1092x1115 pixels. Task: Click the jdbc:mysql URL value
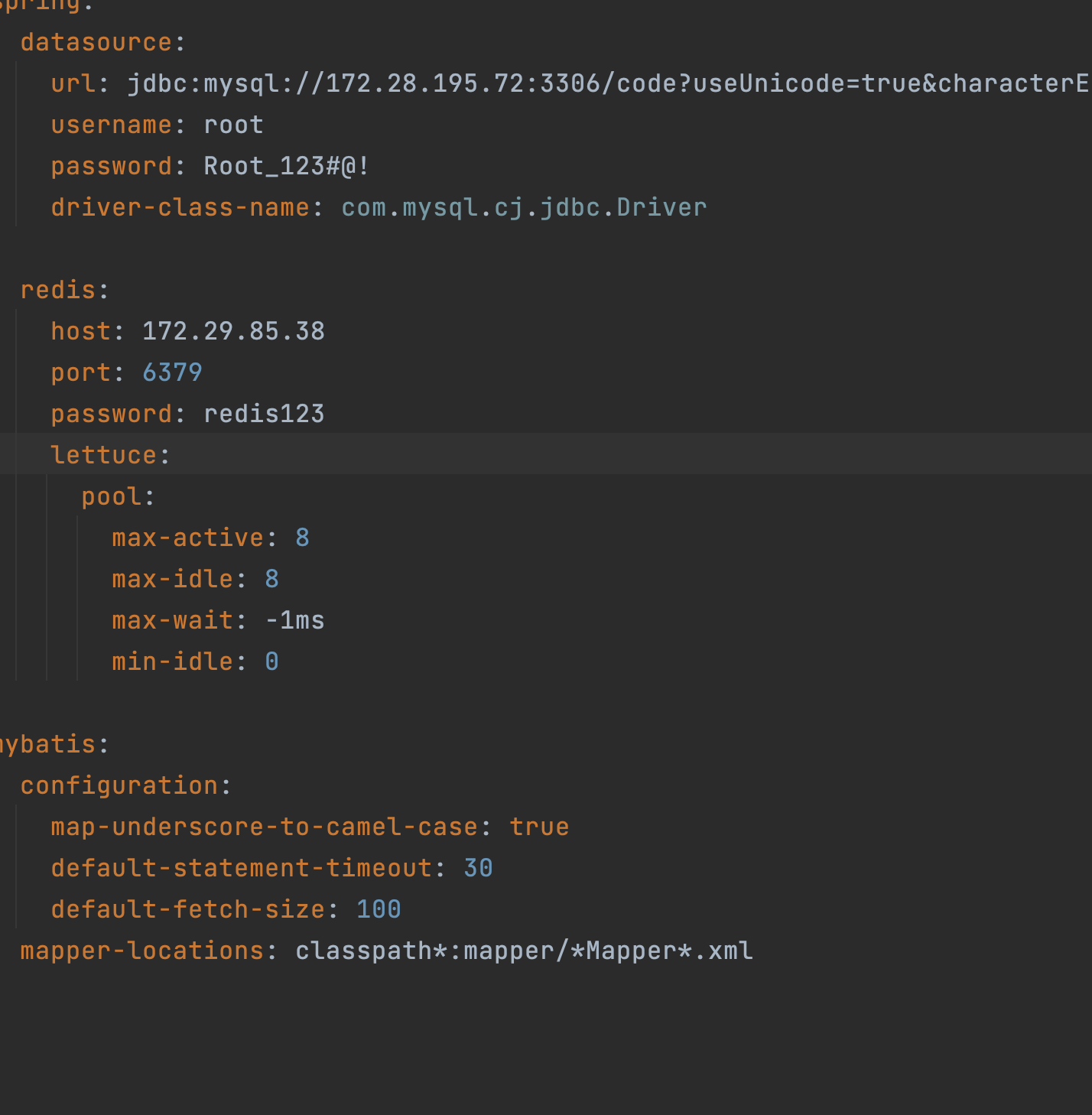click(609, 83)
